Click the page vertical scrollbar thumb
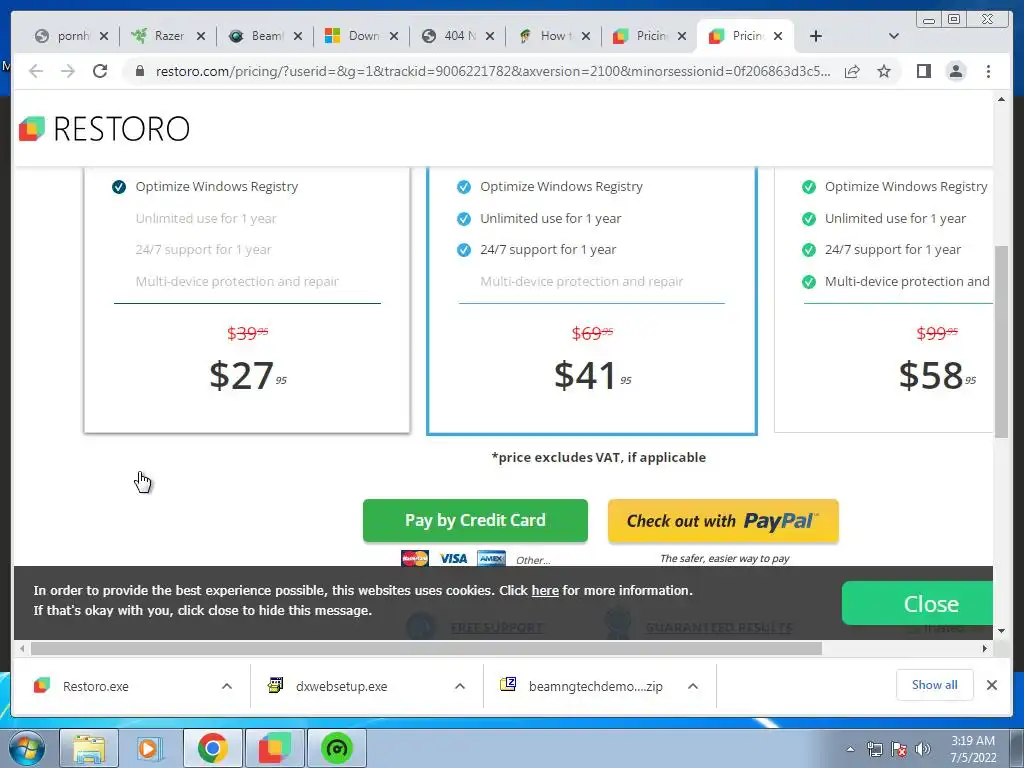Screen dimensions: 1024x768 pyautogui.click(x=1001, y=342)
